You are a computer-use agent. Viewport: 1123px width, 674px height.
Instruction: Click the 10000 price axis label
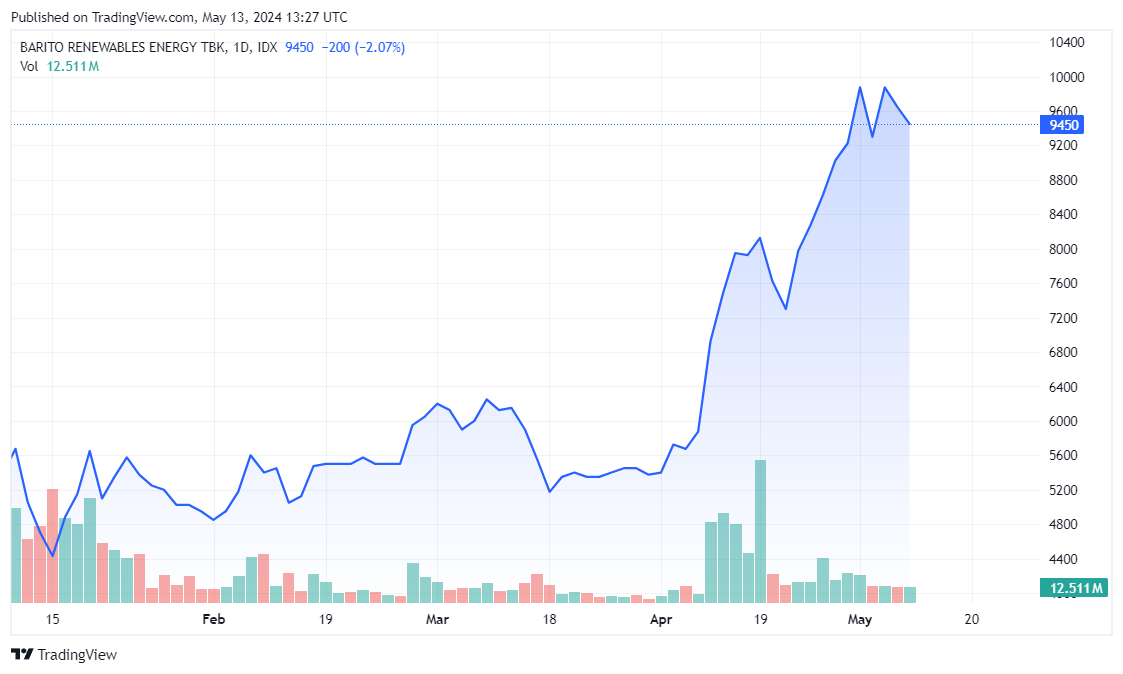[x=1066, y=77]
